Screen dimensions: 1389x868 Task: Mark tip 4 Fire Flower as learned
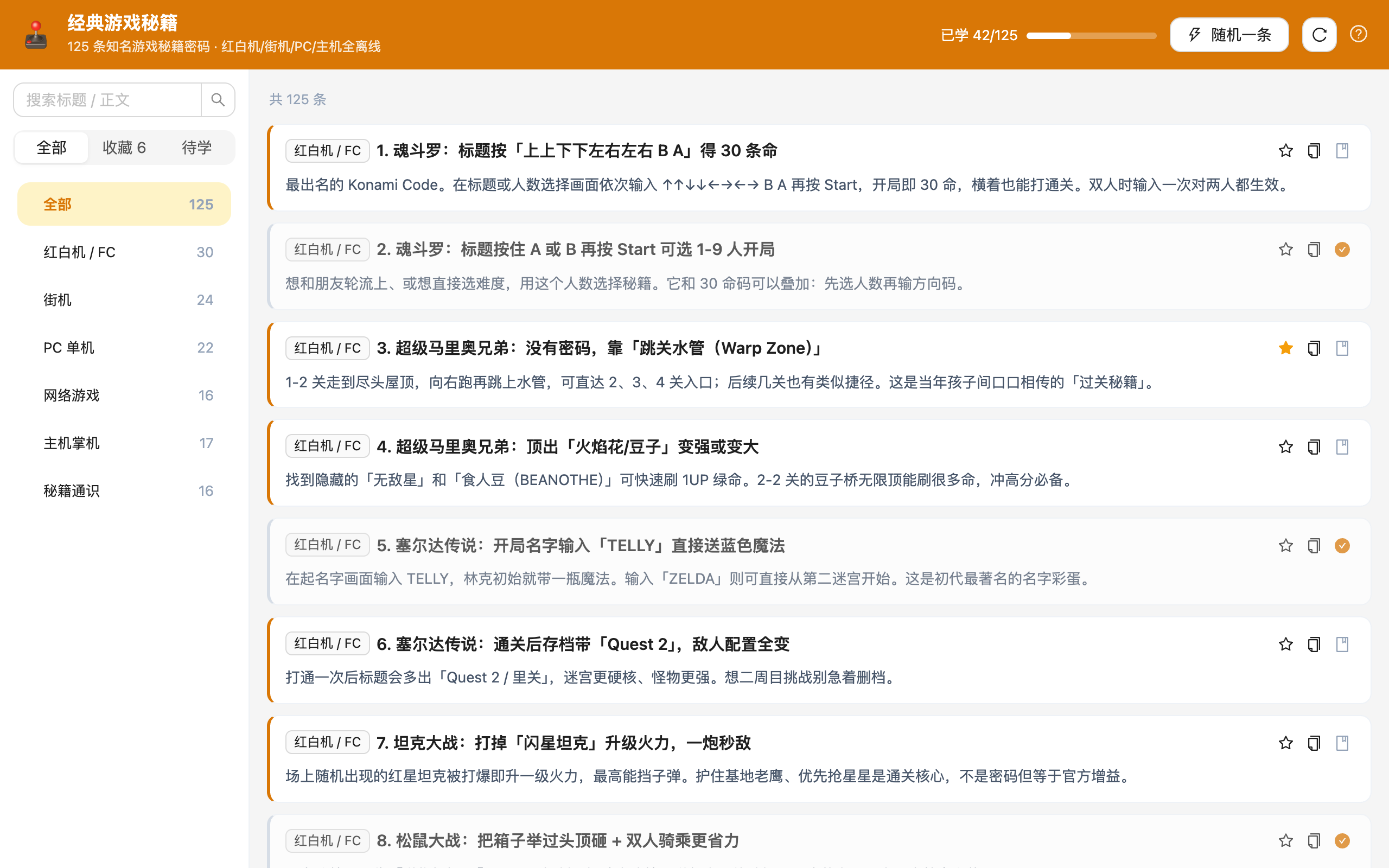(x=1342, y=447)
